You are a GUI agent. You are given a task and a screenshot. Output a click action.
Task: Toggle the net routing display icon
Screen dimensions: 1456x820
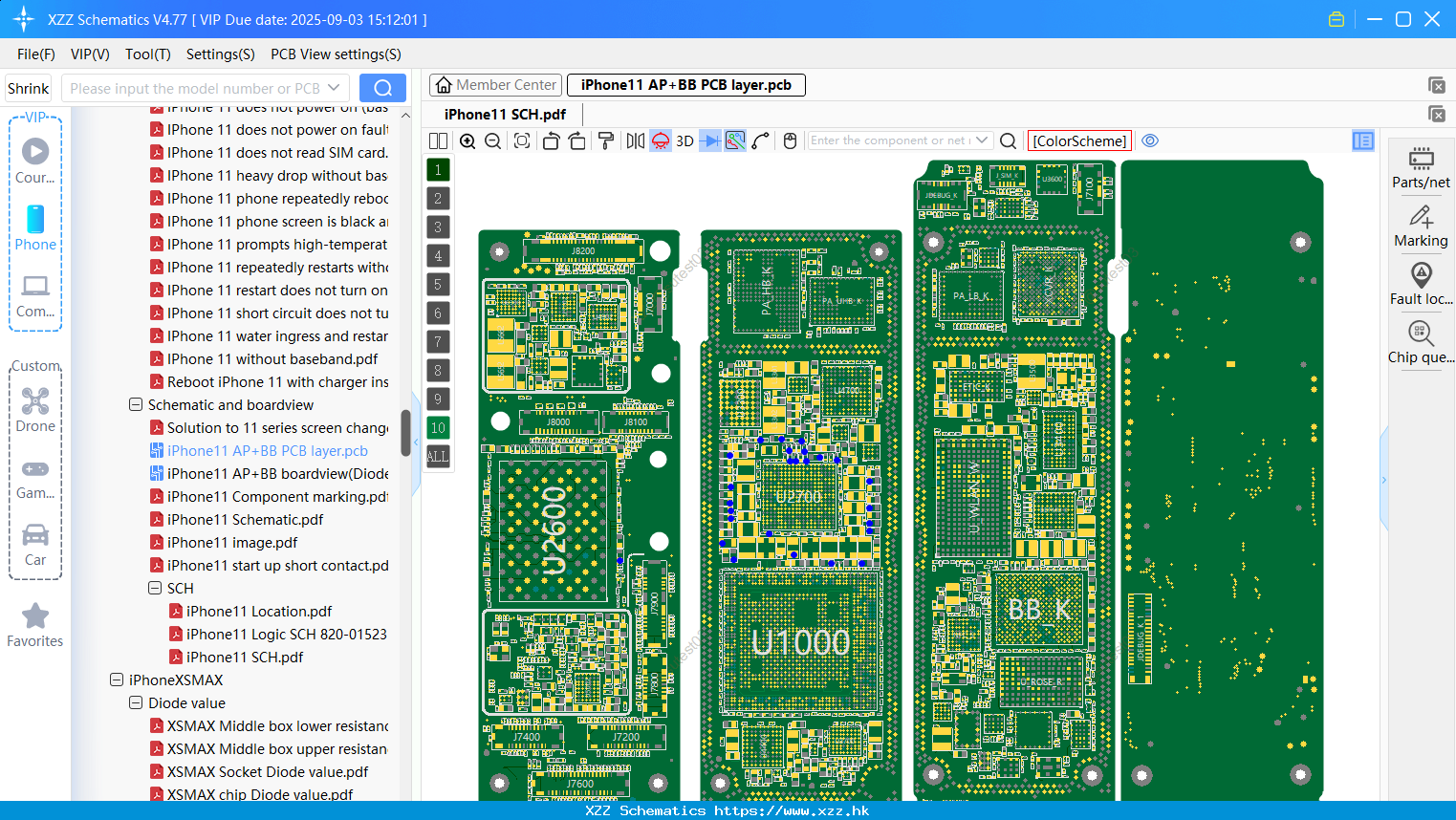[735, 140]
